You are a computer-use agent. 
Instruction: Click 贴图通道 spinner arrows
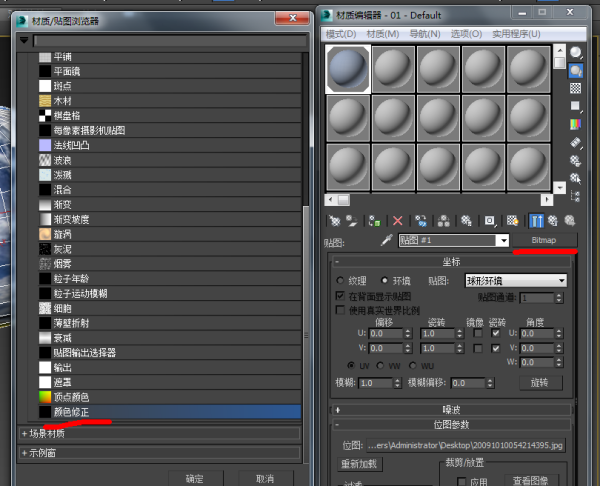559,298
